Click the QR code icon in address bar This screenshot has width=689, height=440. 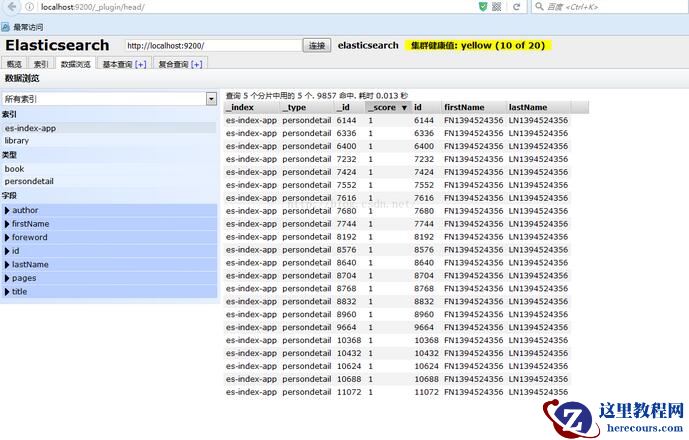(497, 7)
